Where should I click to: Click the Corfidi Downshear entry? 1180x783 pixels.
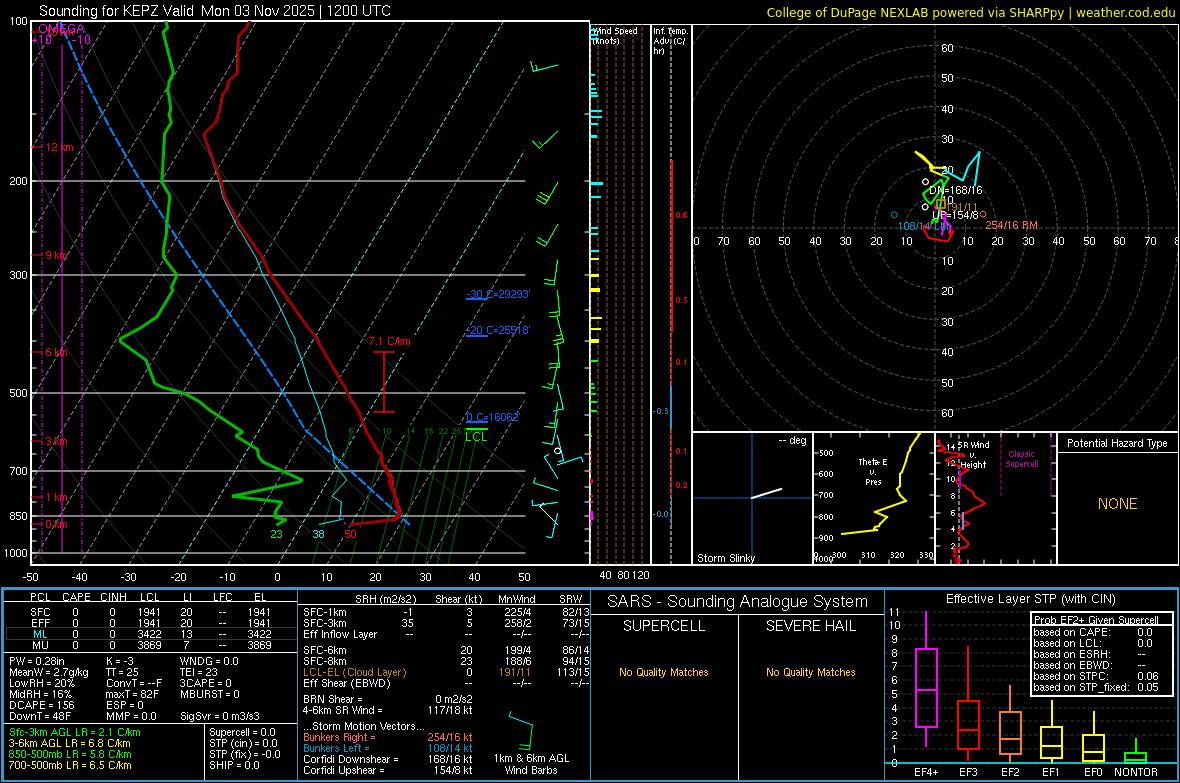coord(388,759)
